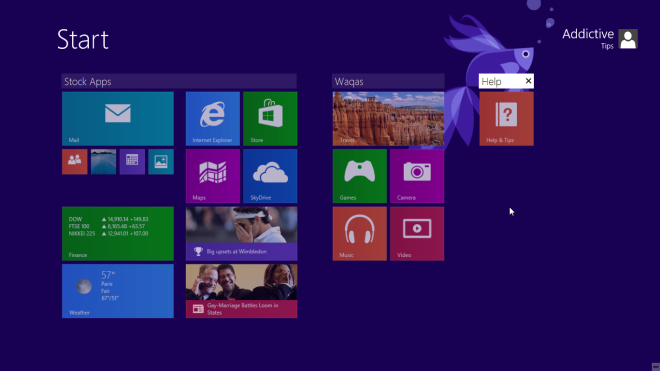Viewport: 660px width, 371px height.
Task: Open the SkyDrive tile
Action: click(x=270, y=176)
